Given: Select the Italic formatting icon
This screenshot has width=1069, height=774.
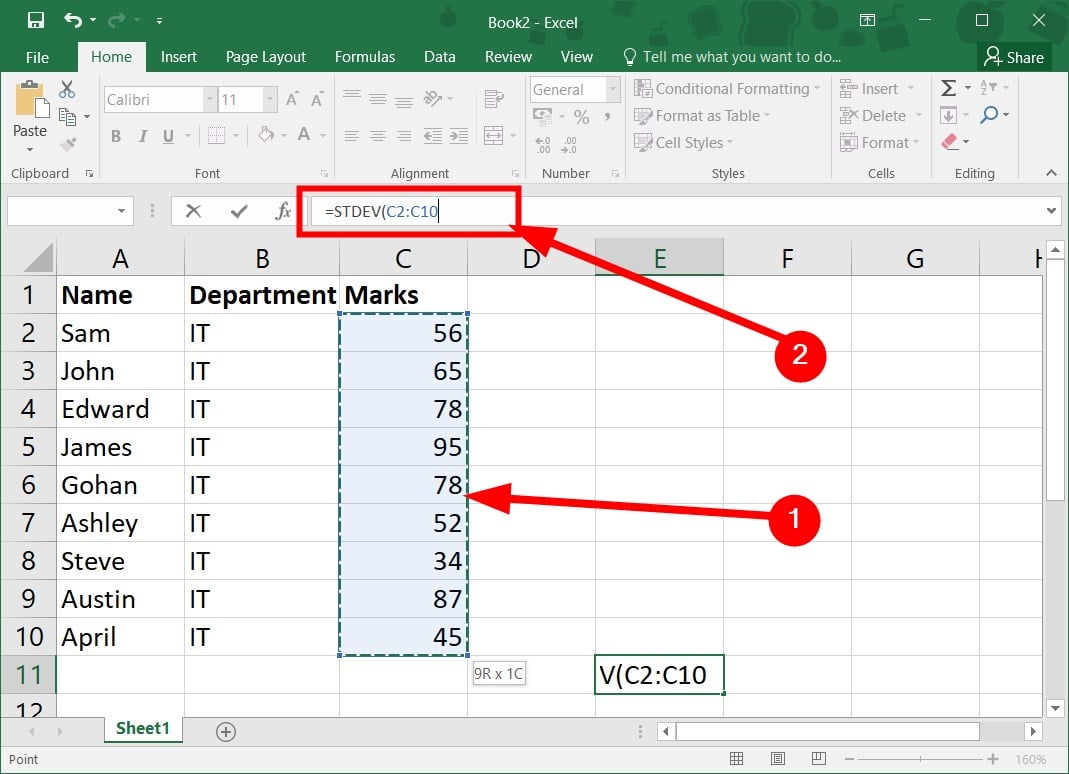Looking at the screenshot, I should pyautogui.click(x=143, y=135).
